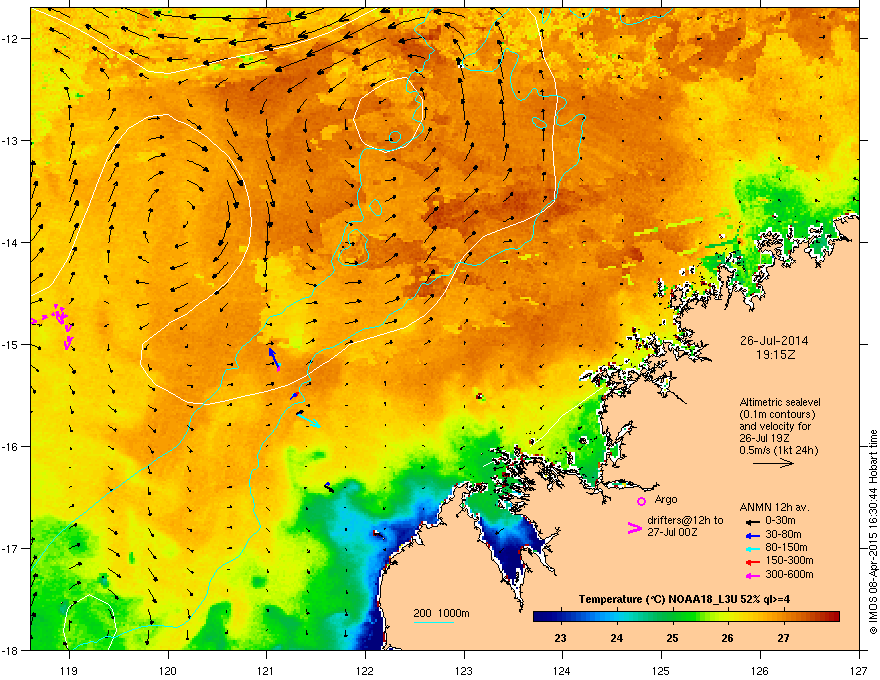This screenshot has width=880, height=680.
Task: Click the blue mooring current arrow near 121E
Action: [x=274, y=359]
